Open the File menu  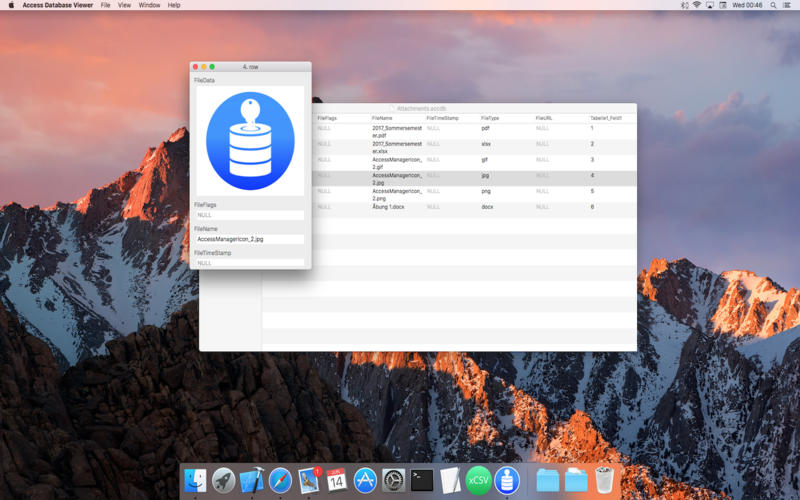(105, 5)
